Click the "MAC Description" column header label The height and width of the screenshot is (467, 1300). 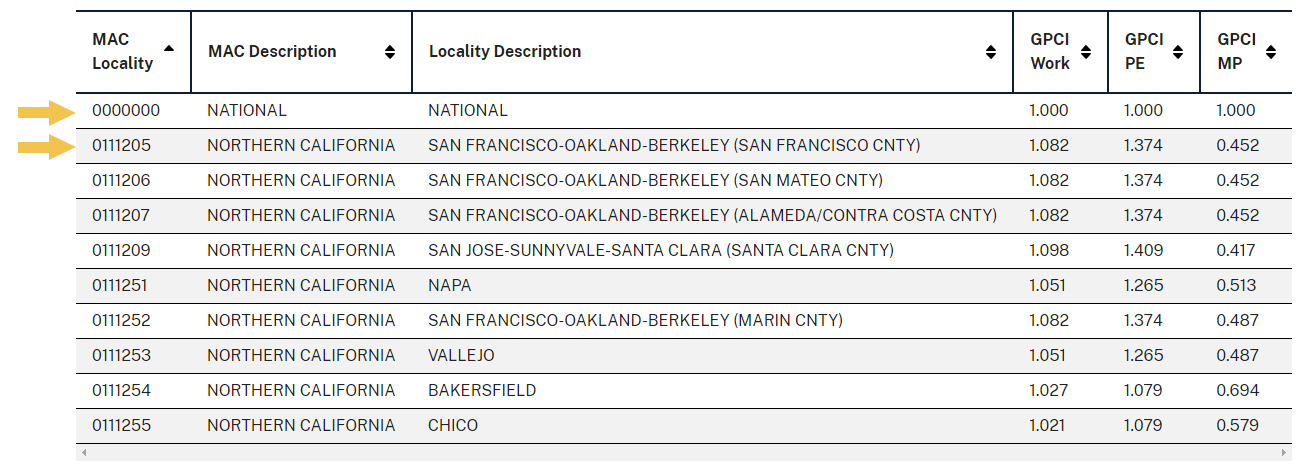[x=272, y=52]
